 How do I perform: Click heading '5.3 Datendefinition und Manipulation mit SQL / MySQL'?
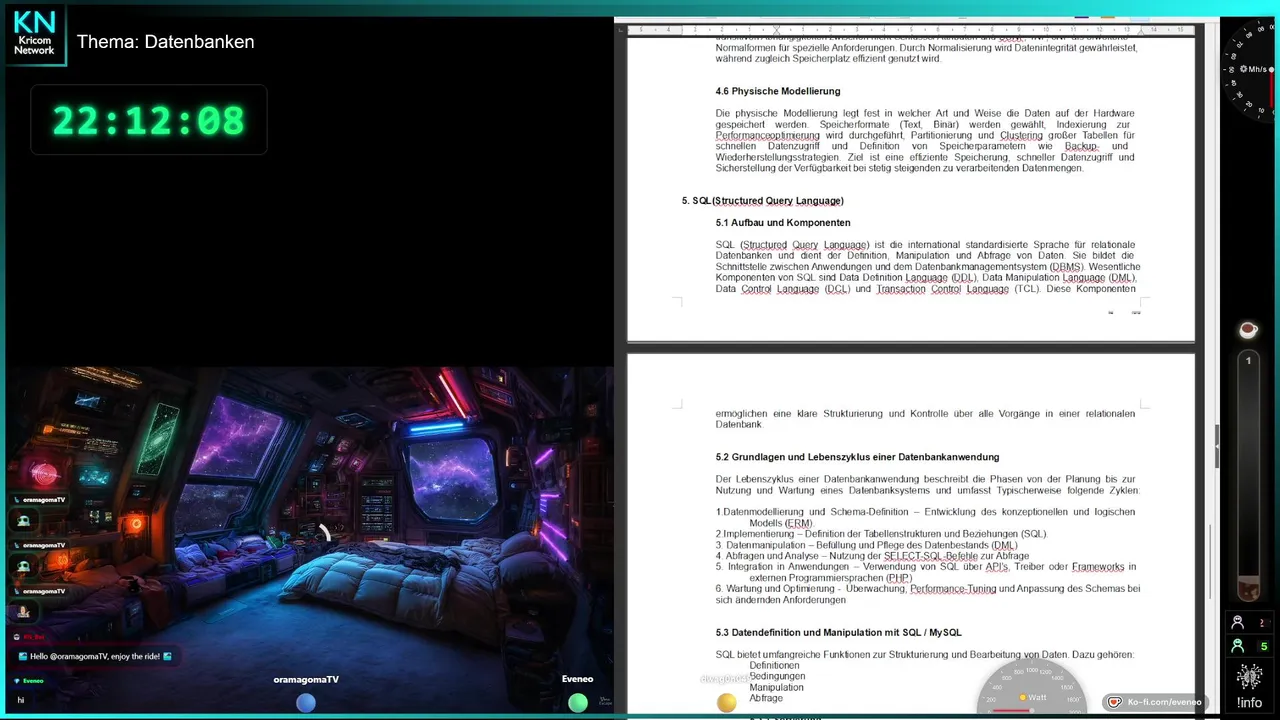click(x=838, y=633)
